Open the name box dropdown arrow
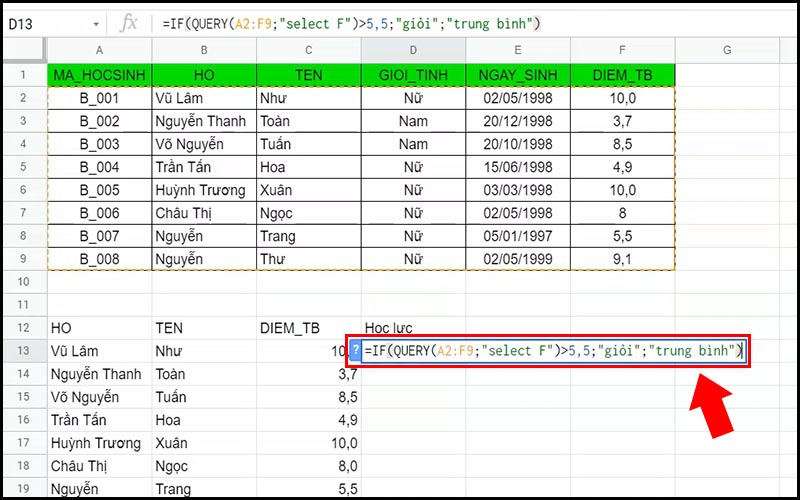 click(95, 24)
